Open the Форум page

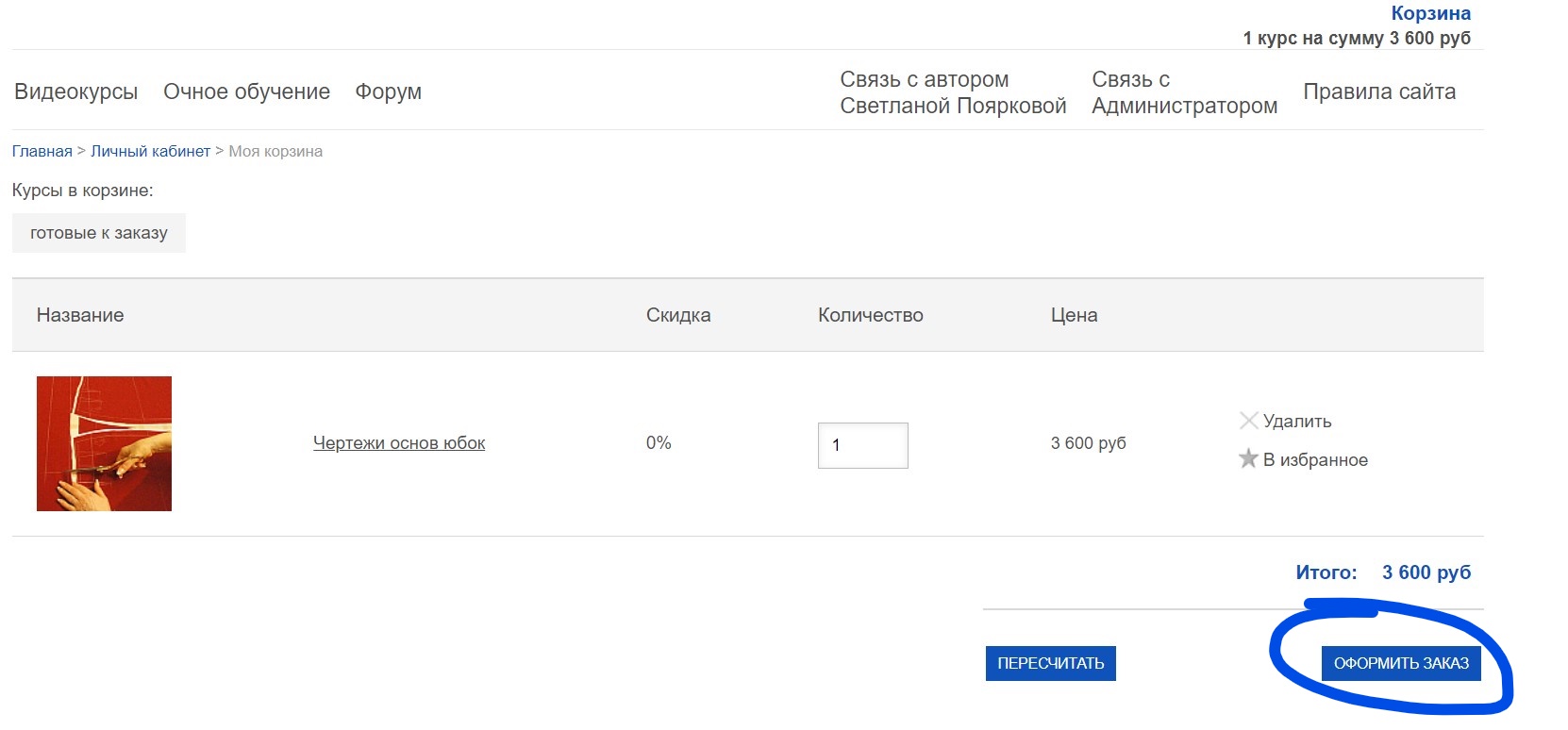coord(388,91)
